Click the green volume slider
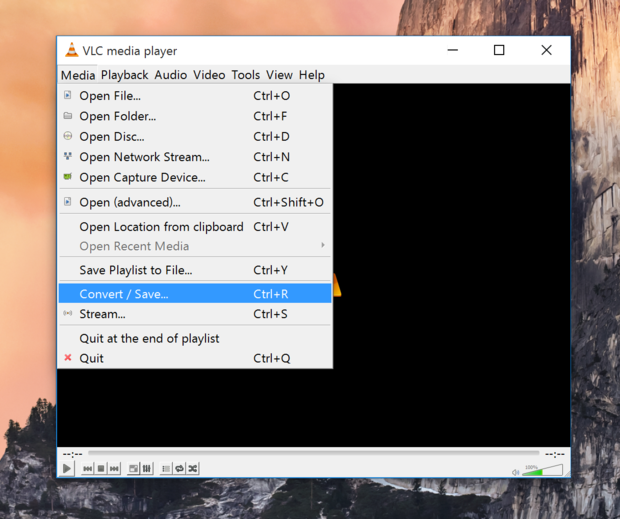This screenshot has width=620, height=519. click(x=542, y=470)
